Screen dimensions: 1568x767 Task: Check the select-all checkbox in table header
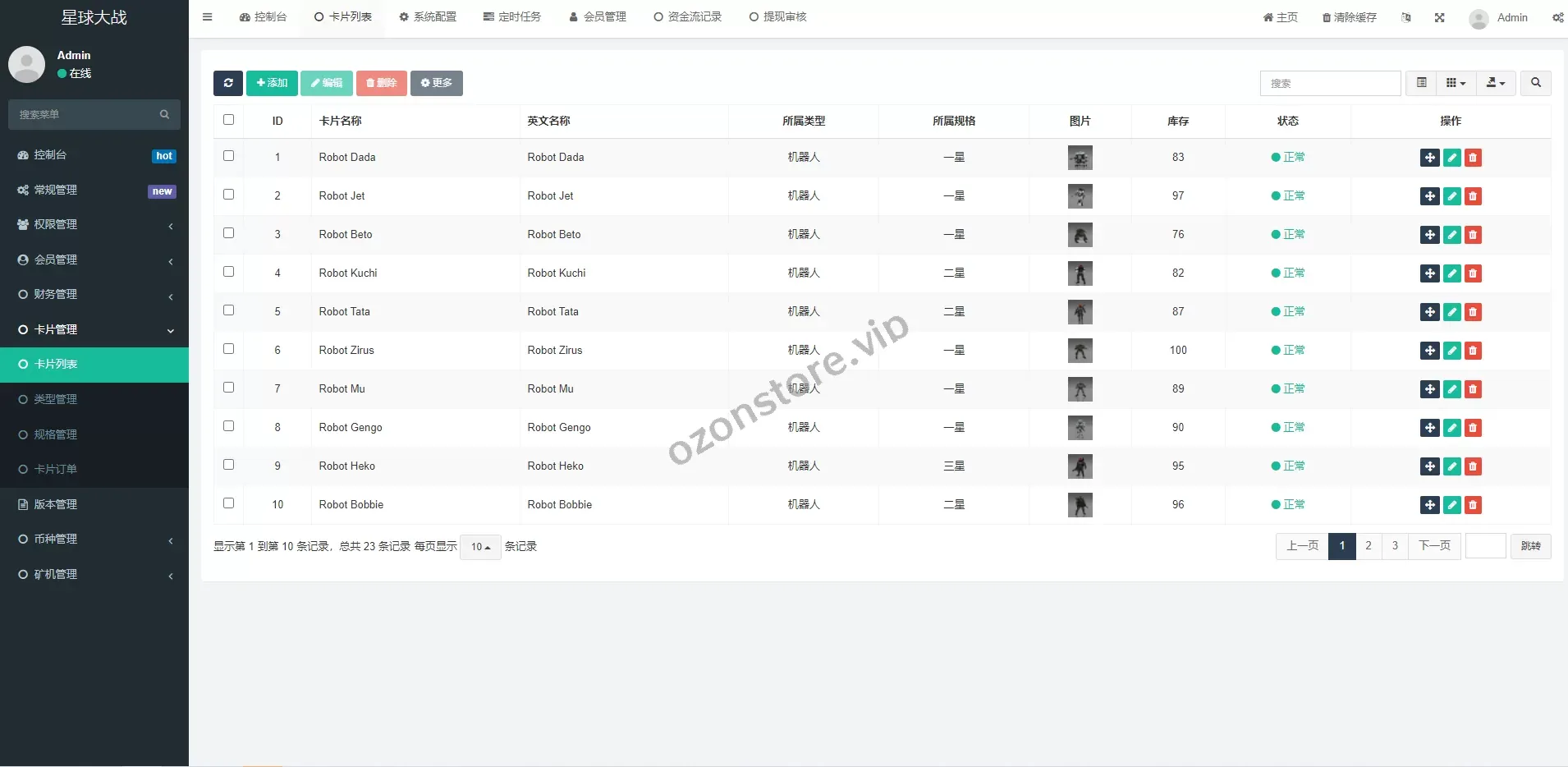pos(229,120)
